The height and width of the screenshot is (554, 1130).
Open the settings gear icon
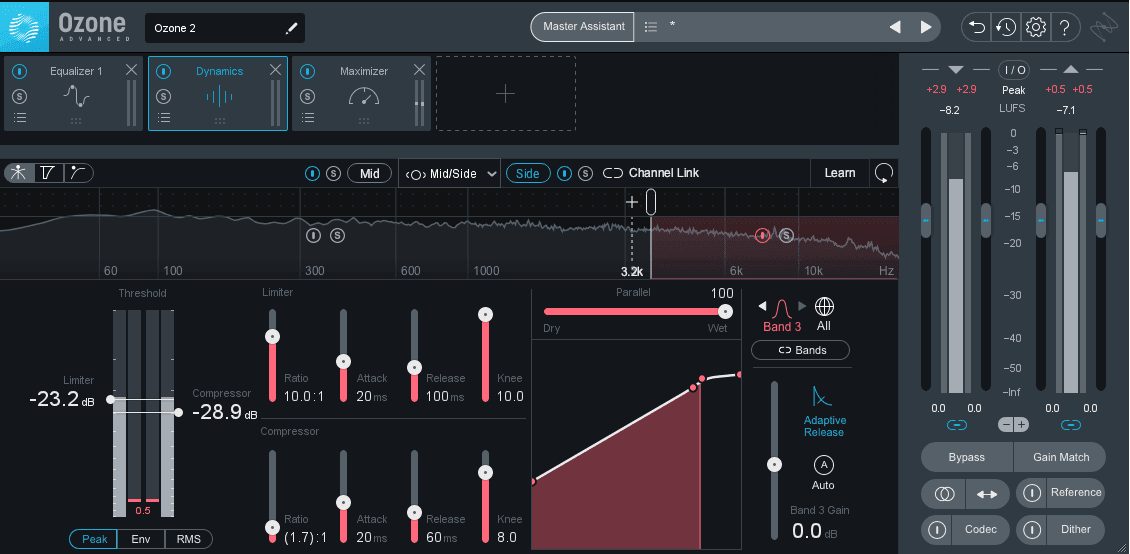point(1036,27)
